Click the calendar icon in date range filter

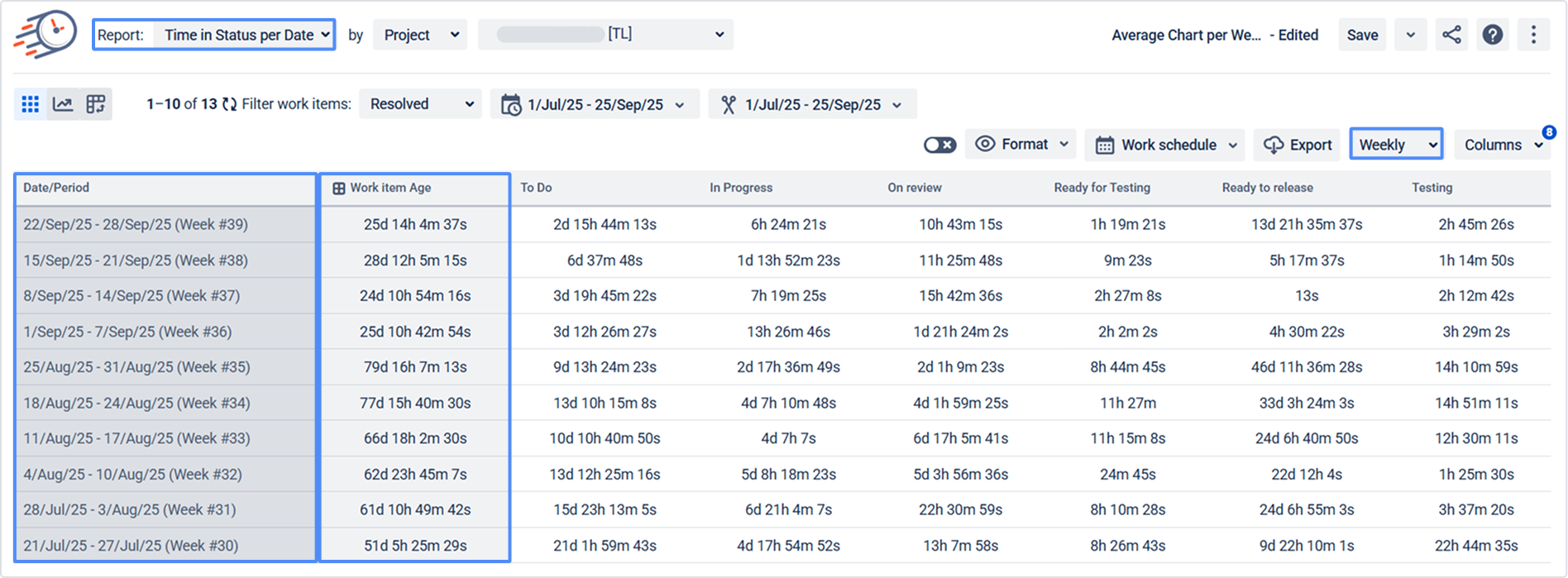pos(511,105)
